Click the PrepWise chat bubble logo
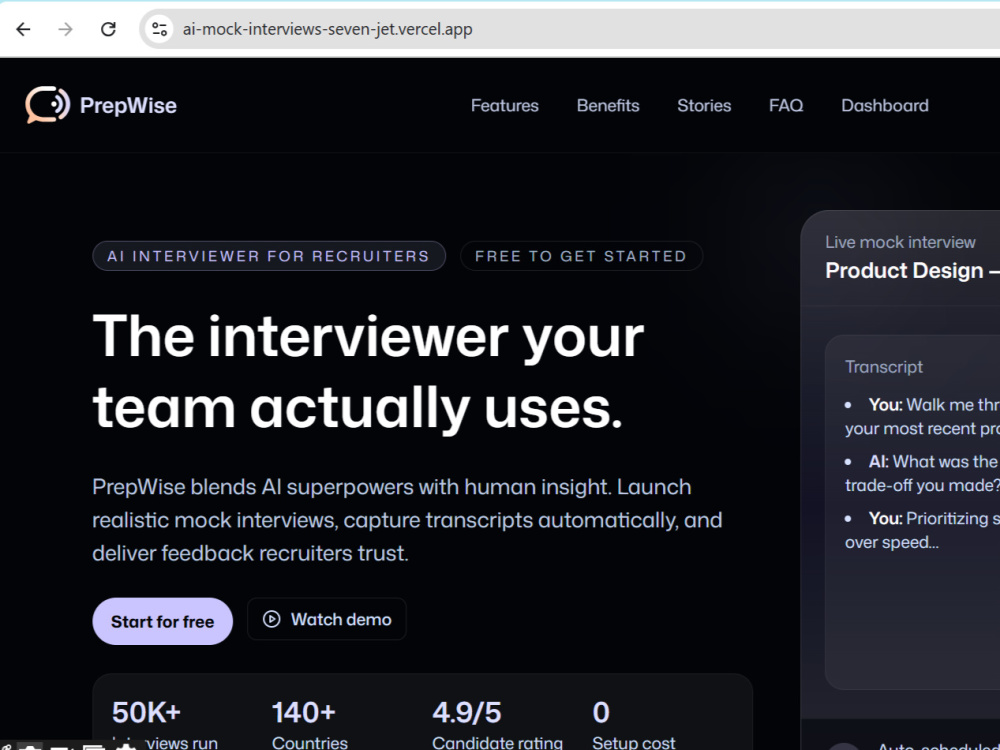This screenshot has height=750, width=1000. 48,105
